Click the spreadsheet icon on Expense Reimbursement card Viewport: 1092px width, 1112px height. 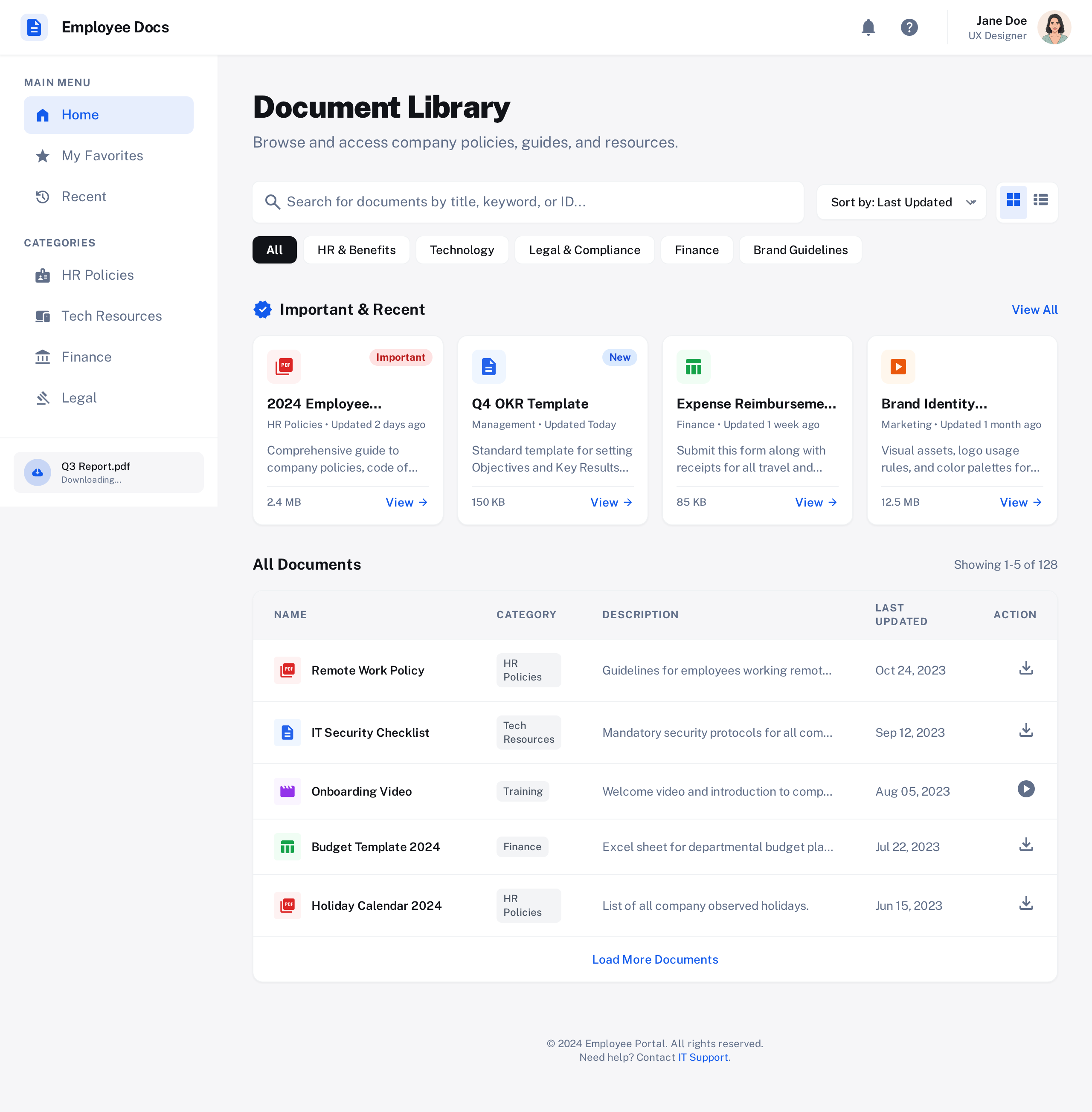coord(694,366)
